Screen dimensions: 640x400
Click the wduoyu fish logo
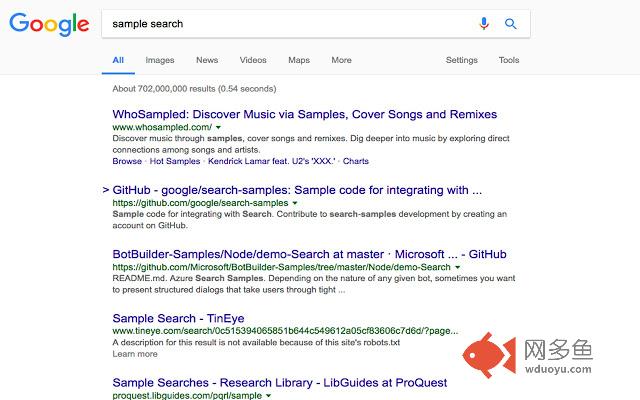489,355
